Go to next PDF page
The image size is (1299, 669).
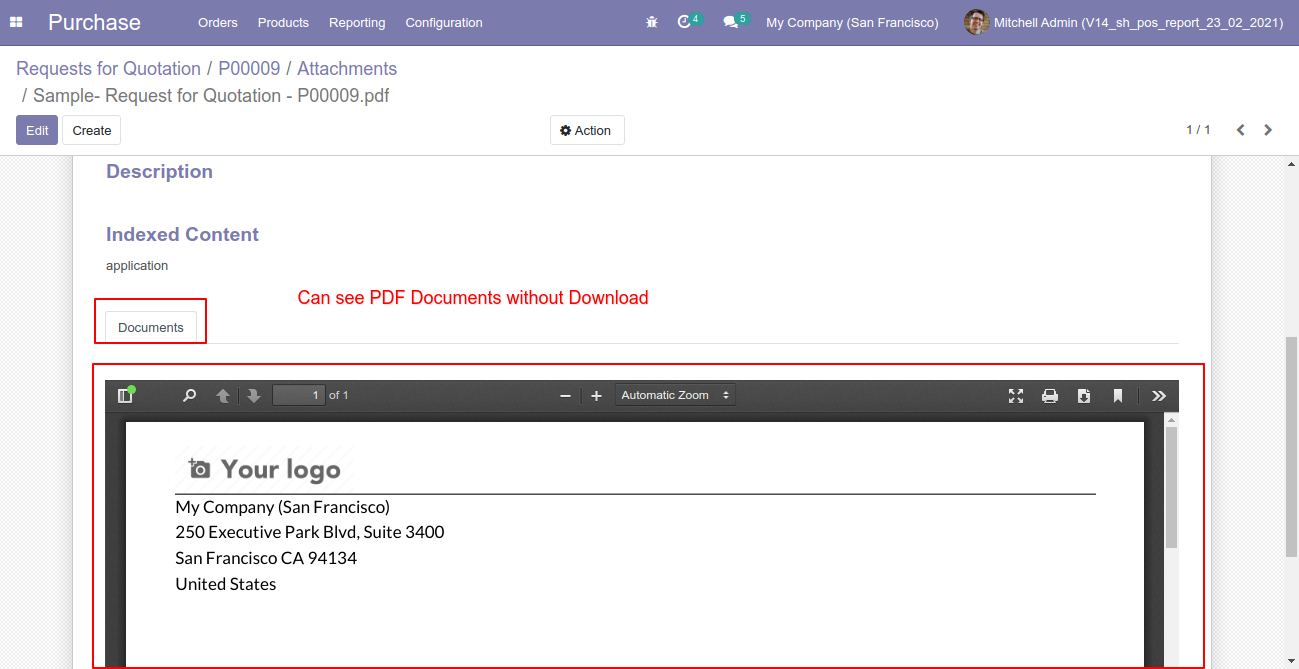(x=254, y=396)
